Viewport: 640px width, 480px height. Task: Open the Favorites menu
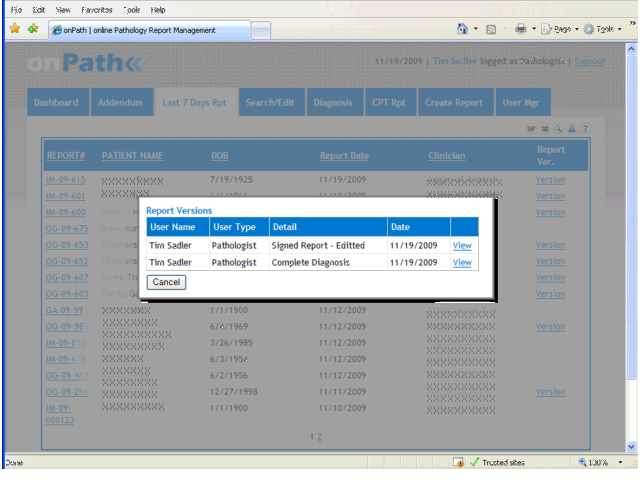[x=98, y=9]
